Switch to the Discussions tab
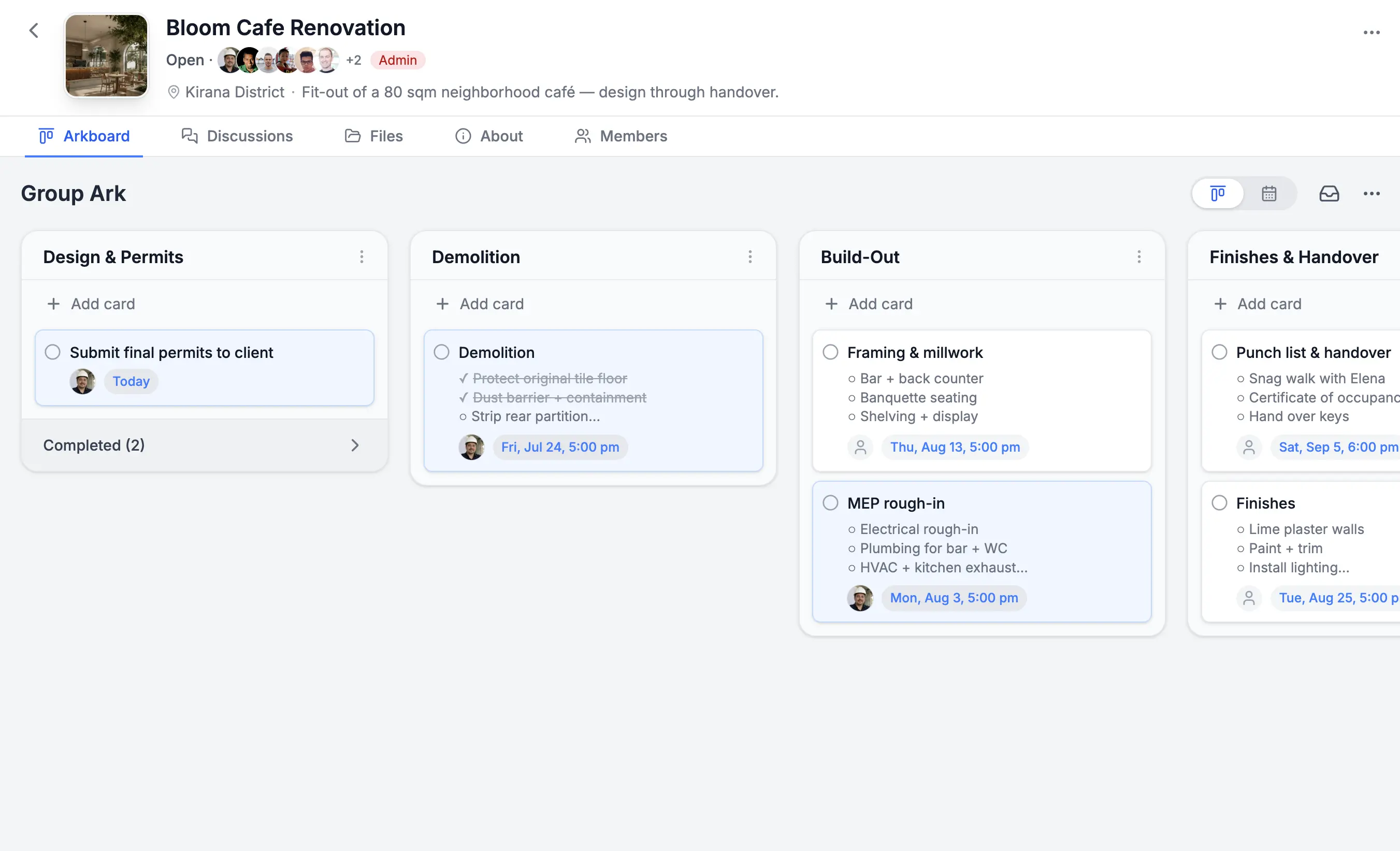 click(237, 136)
